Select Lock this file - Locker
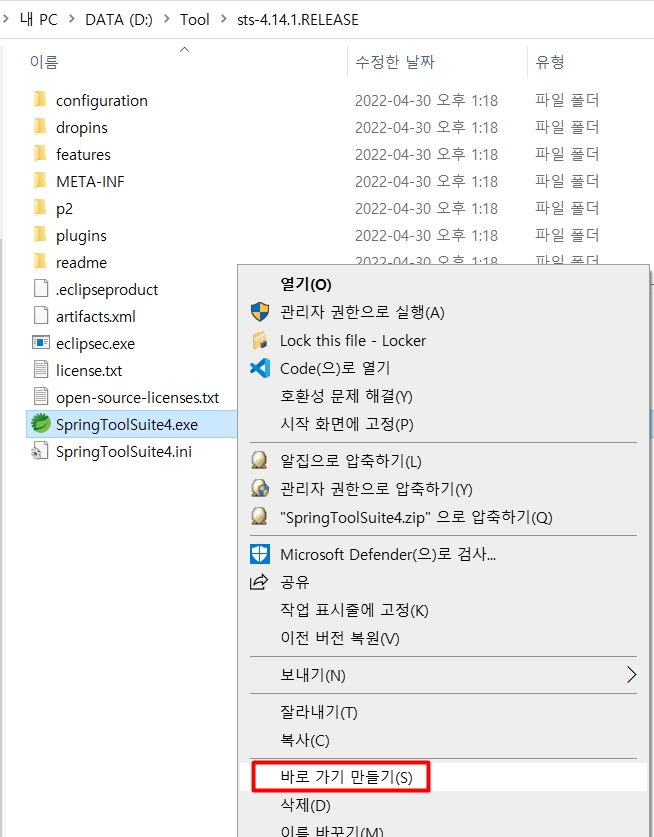654x837 pixels. (443, 341)
